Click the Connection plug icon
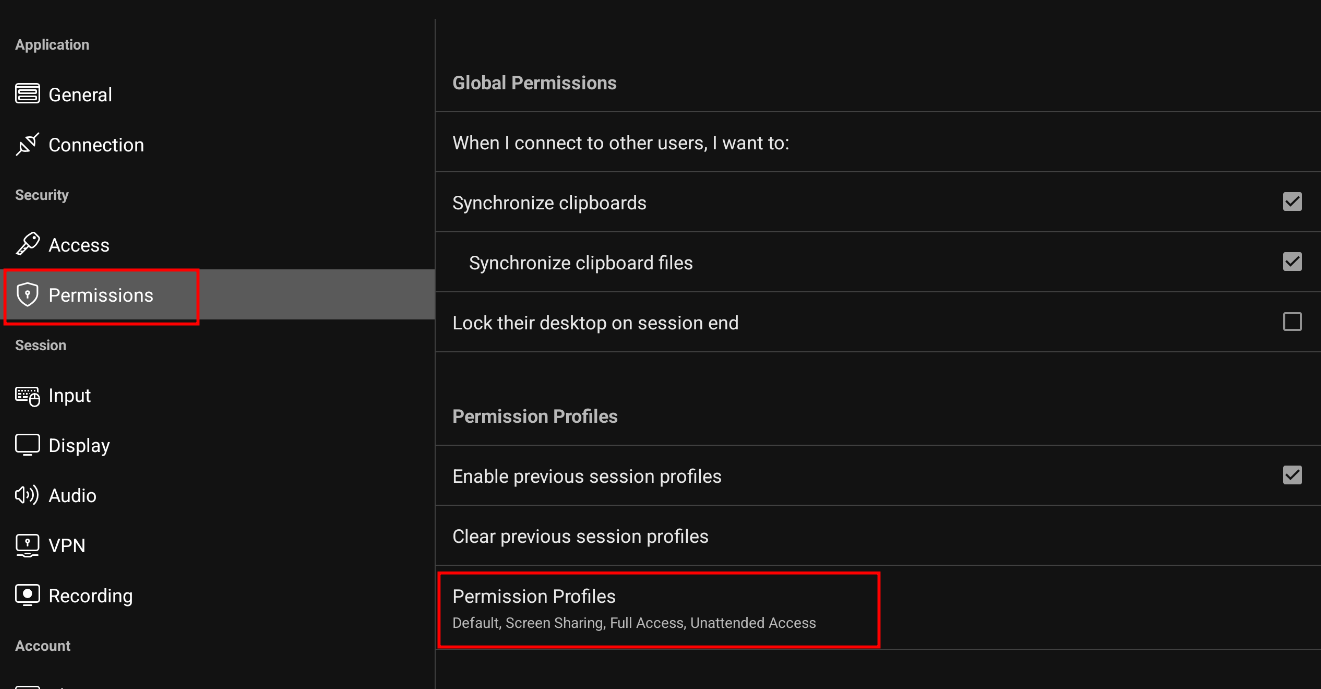Screen dimensions: 1321x689 click(27, 144)
